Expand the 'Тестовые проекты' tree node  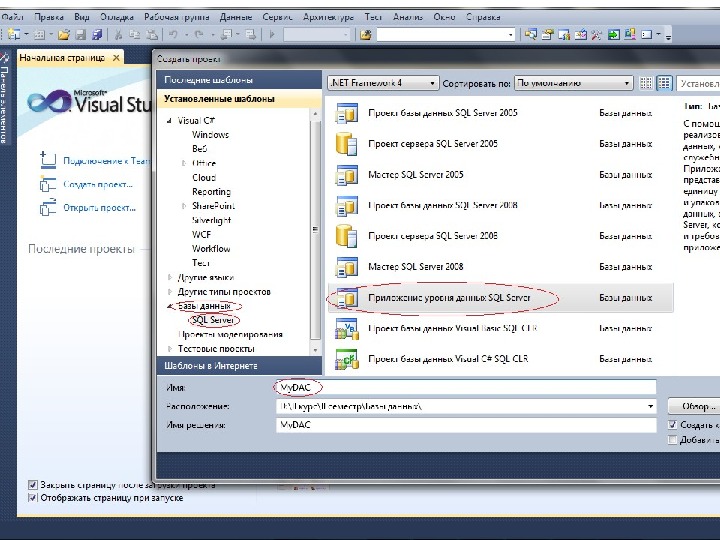[x=169, y=349]
